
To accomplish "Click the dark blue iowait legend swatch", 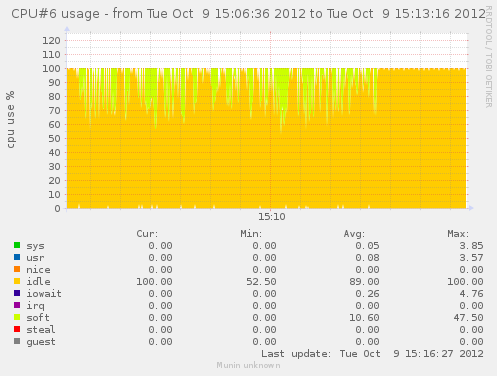I will tap(17, 293).
